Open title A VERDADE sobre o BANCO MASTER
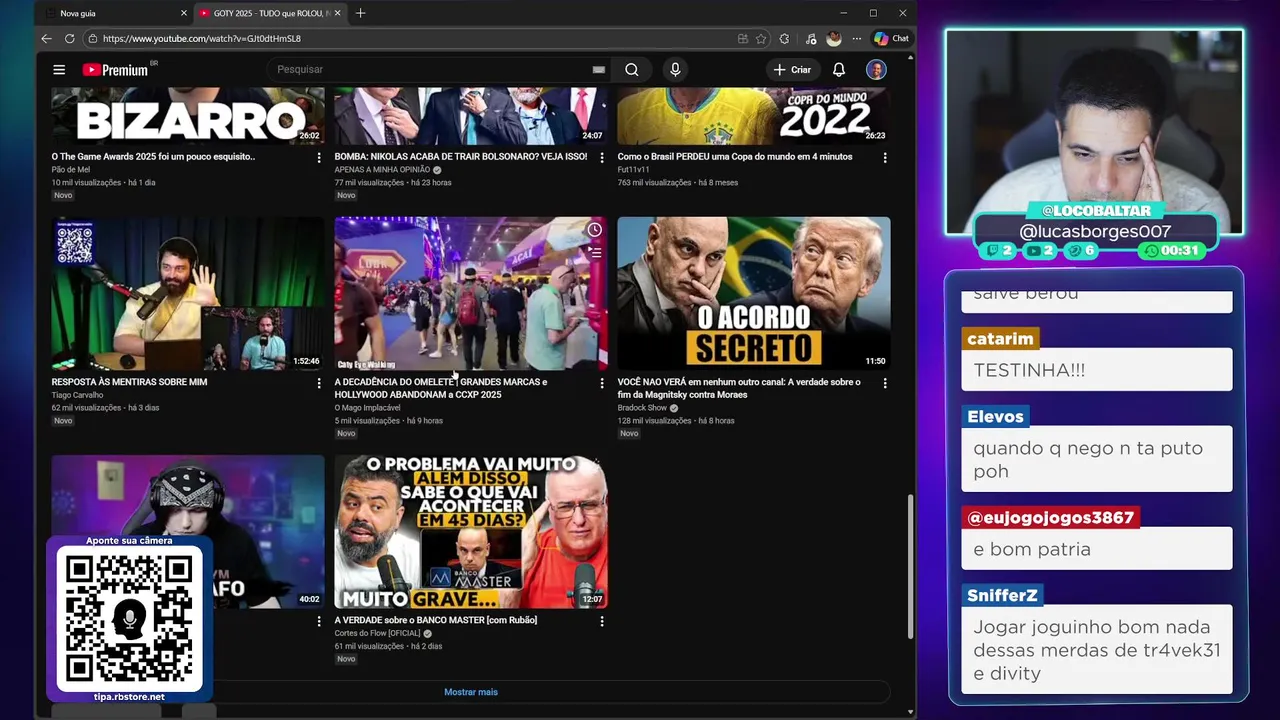 [x=435, y=620]
